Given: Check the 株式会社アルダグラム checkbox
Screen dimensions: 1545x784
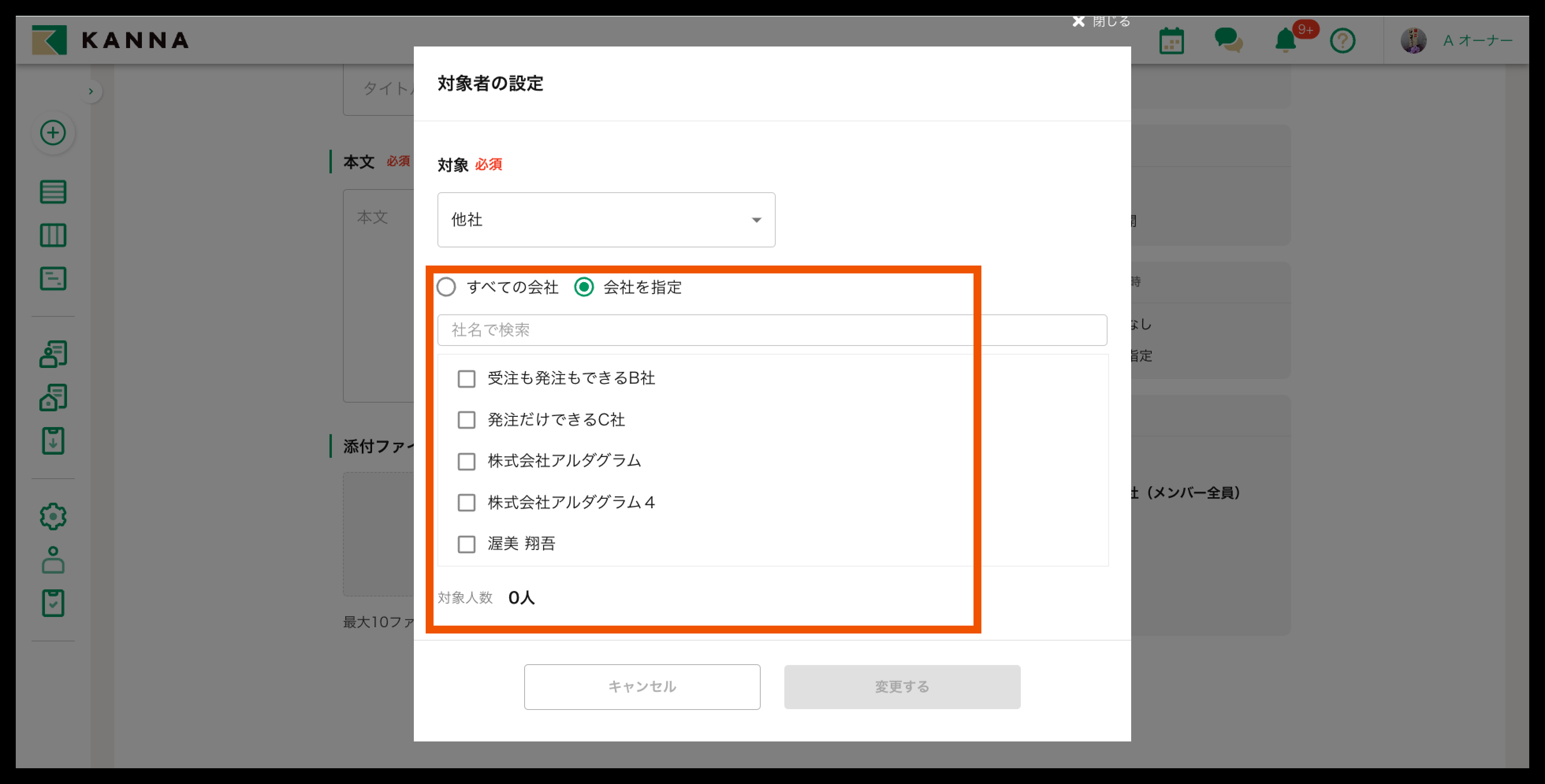Looking at the screenshot, I should (466, 461).
